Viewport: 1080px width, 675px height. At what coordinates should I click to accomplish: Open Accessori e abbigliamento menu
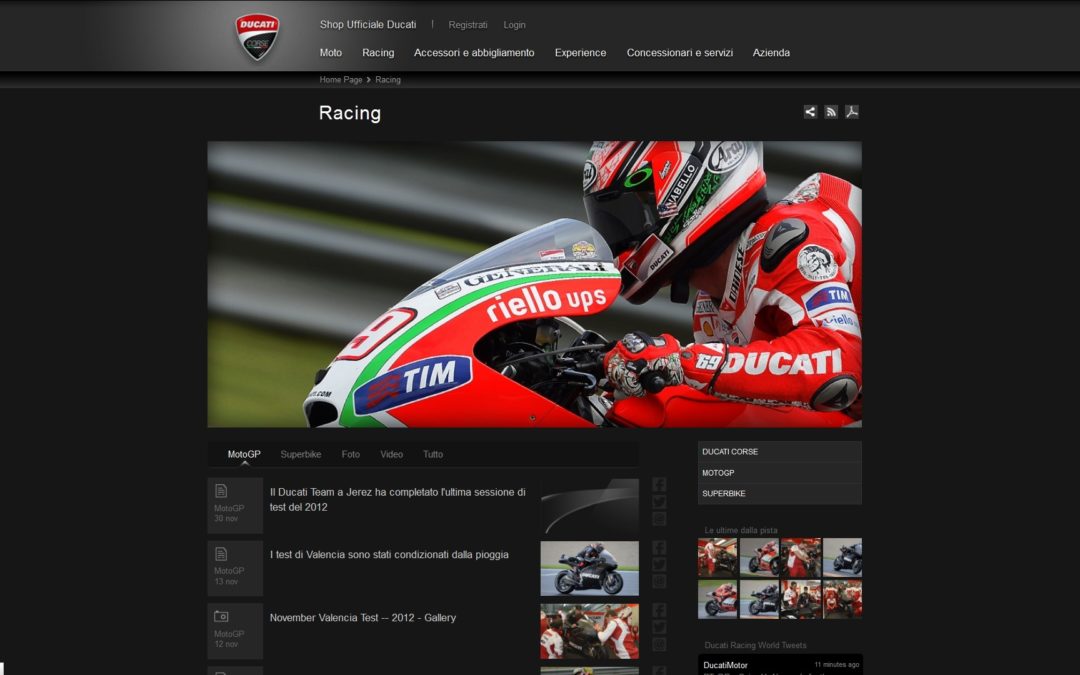tap(474, 53)
